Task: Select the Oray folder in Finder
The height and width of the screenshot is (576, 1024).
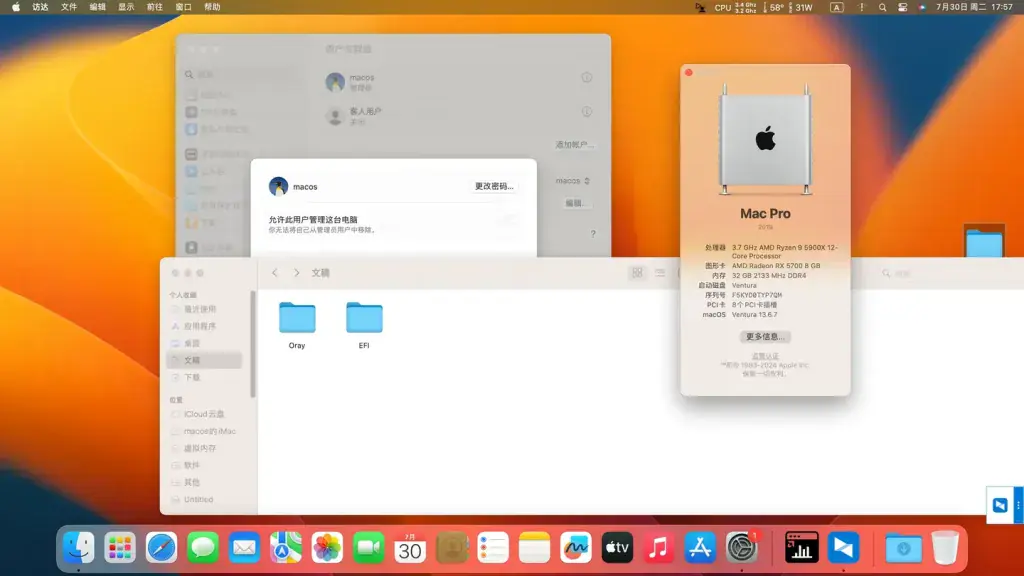Action: click(297, 325)
